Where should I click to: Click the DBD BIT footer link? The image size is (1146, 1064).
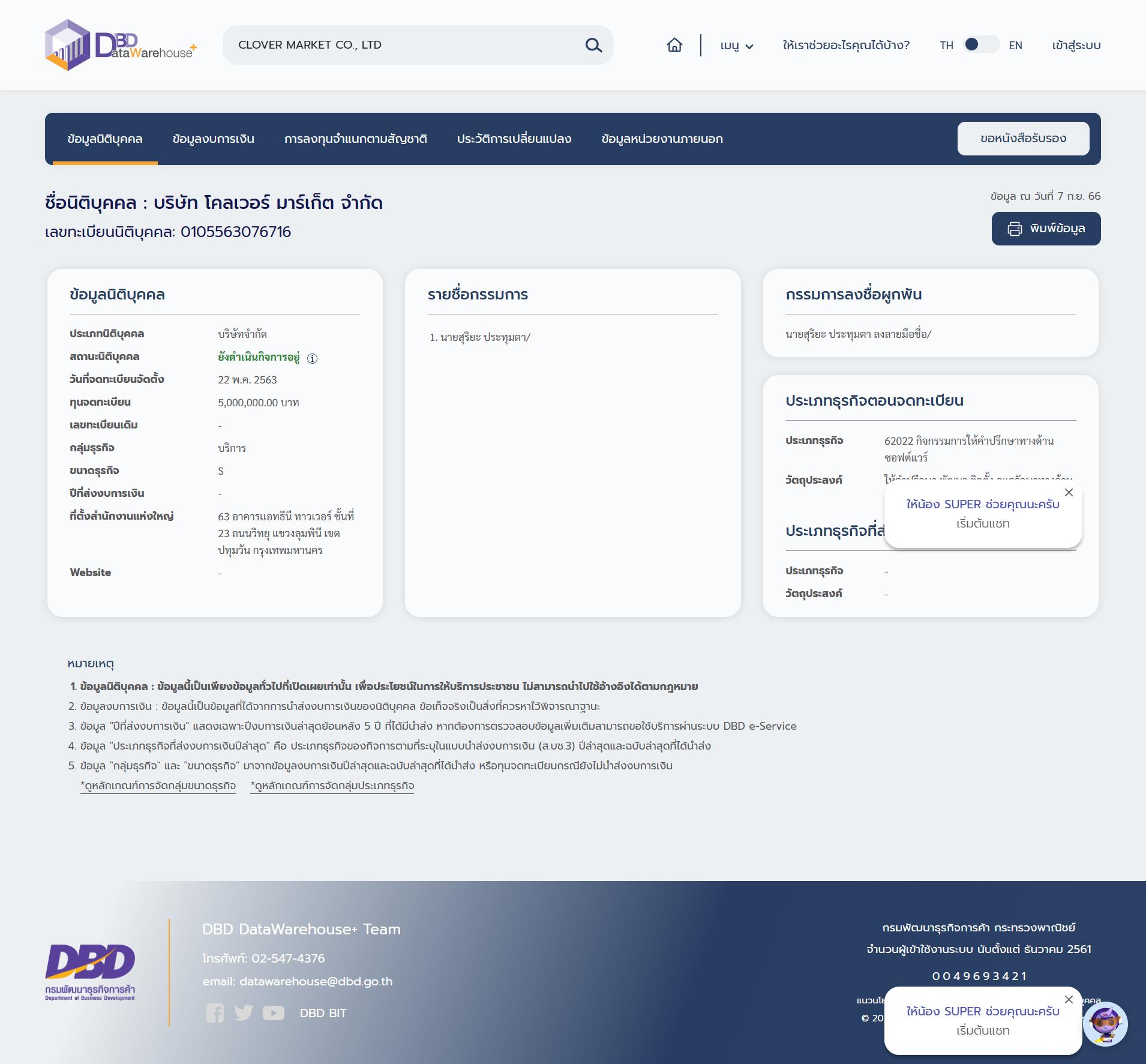[323, 1013]
